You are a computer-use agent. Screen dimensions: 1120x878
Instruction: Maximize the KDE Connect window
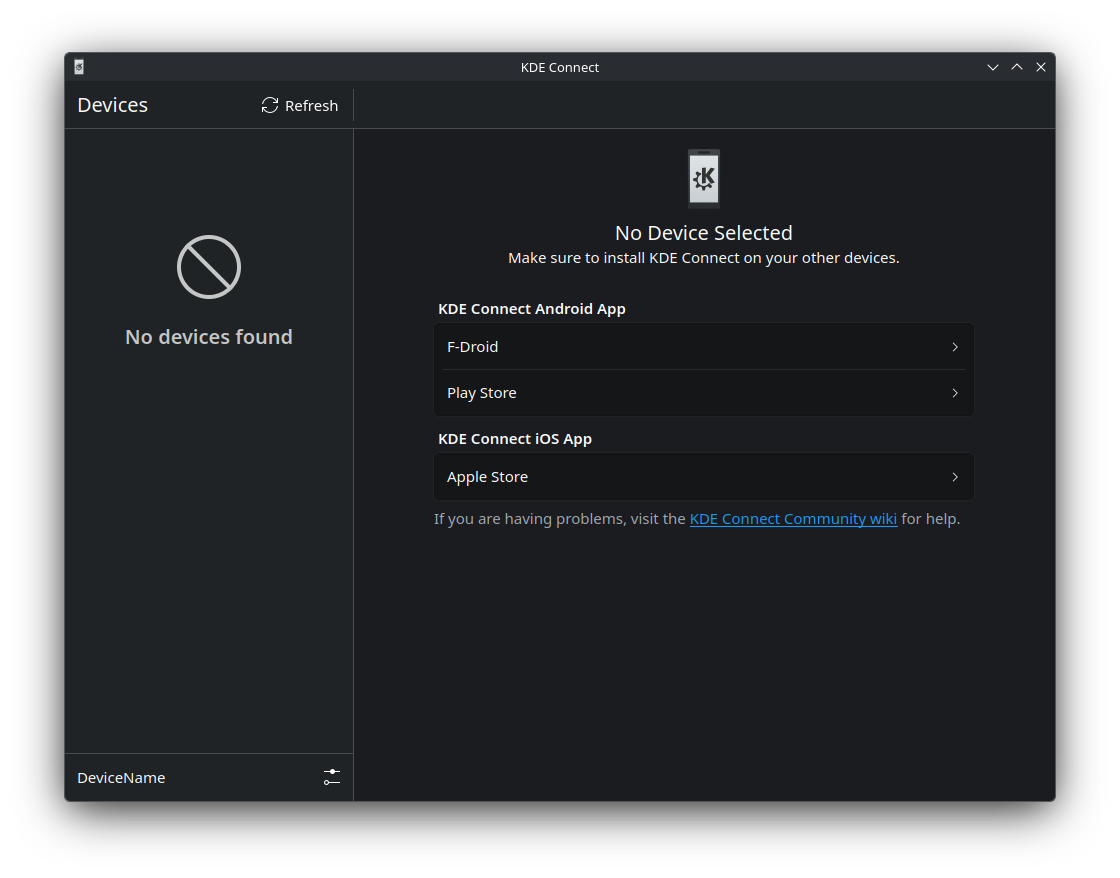pos(1017,67)
